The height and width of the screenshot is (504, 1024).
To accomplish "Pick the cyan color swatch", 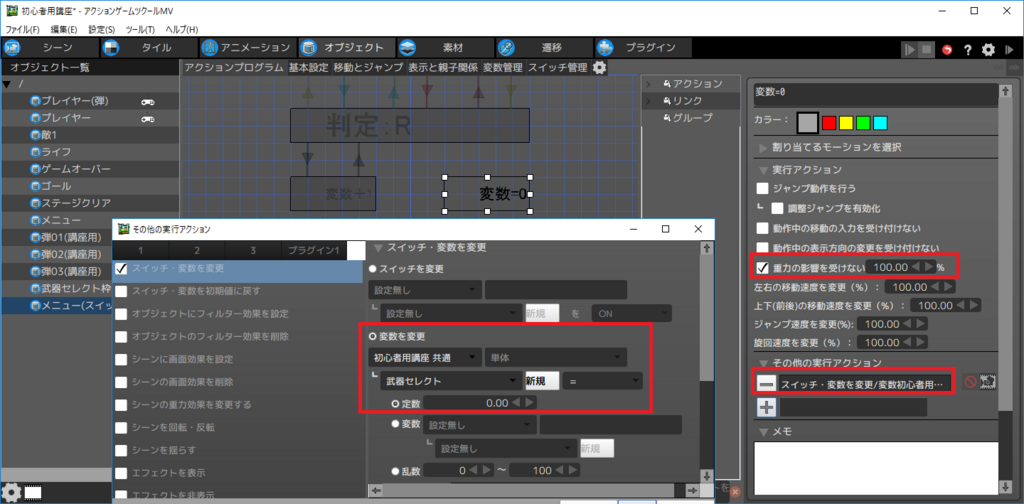I will click(x=880, y=123).
